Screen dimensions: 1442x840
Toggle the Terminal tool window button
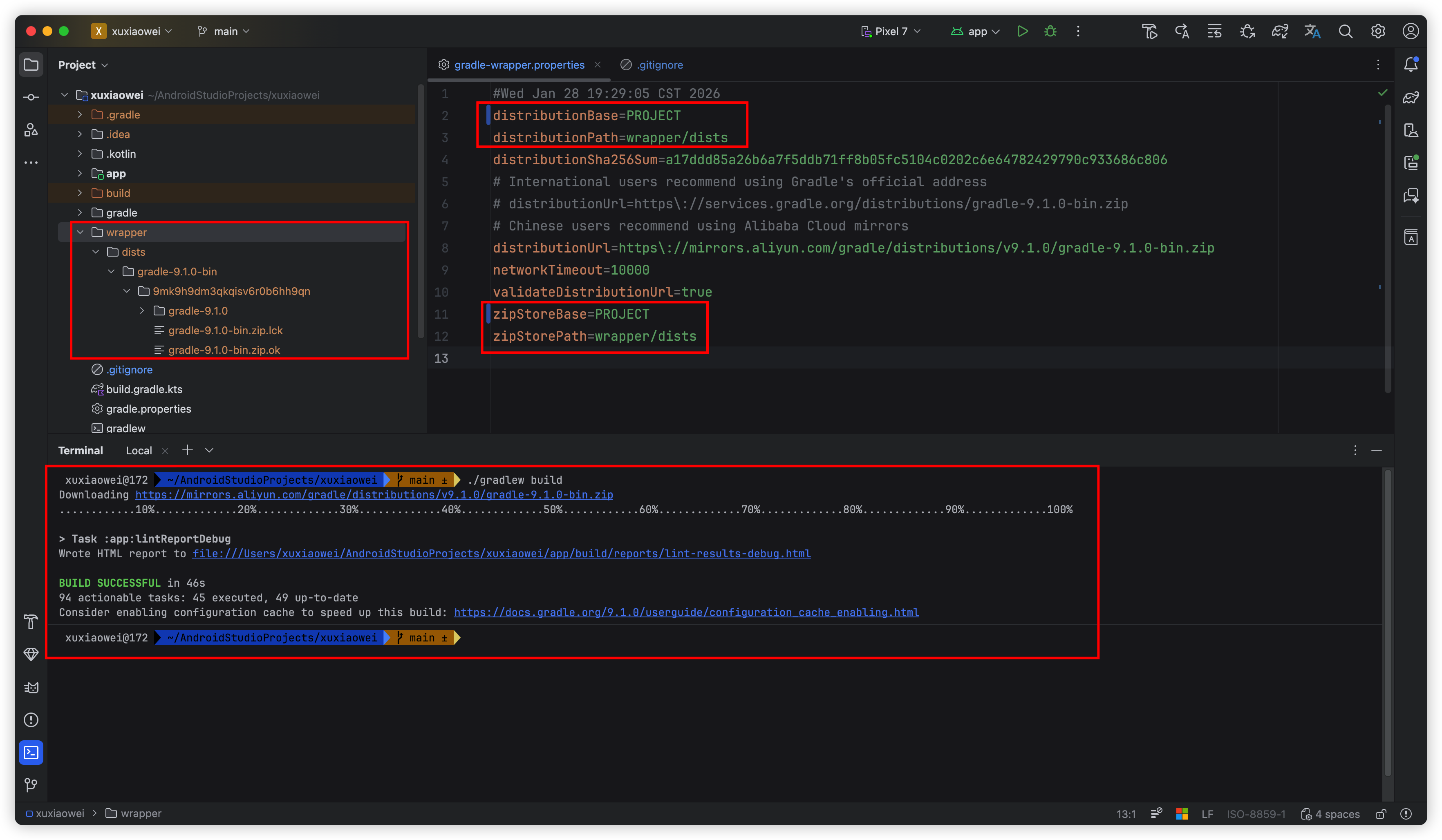coord(31,753)
